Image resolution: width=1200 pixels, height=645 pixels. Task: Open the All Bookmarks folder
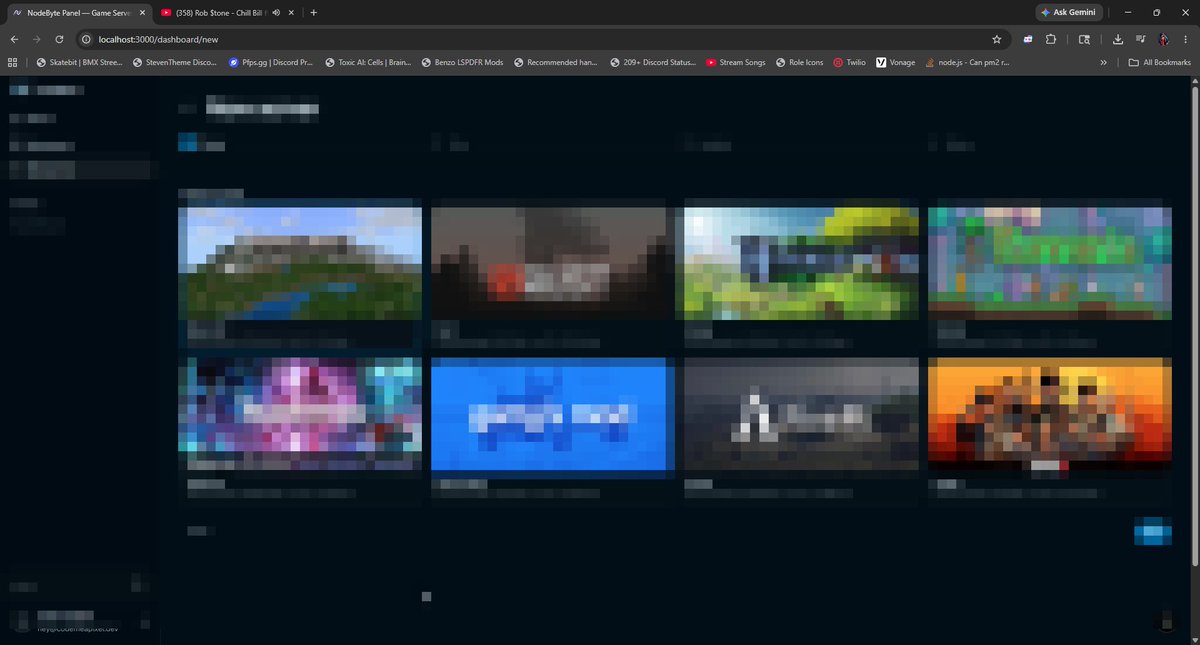pyautogui.click(x=1160, y=62)
